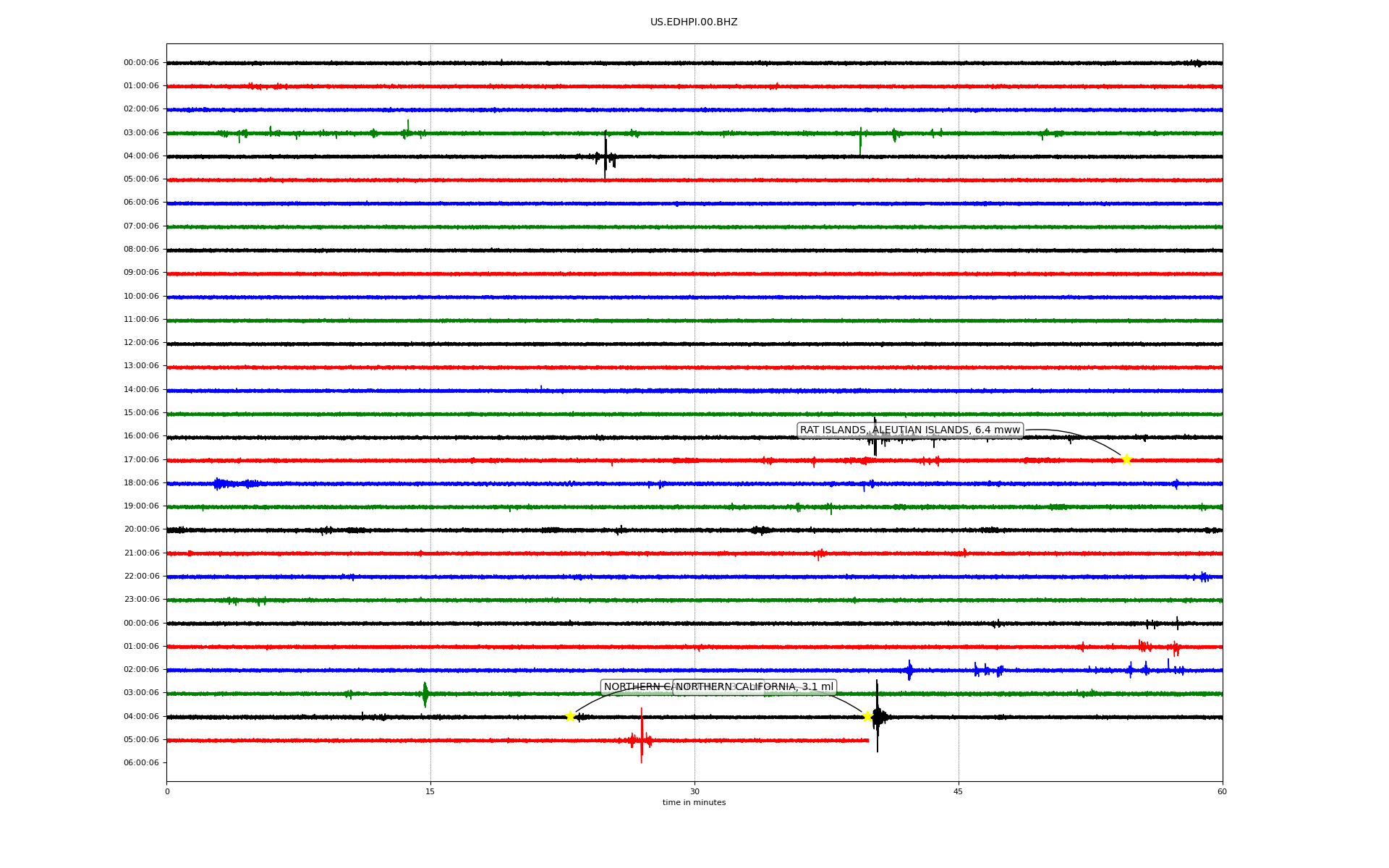The width and height of the screenshot is (1389, 868).
Task: Click the 45 tick label on the x-axis
Action: [x=959, y=791]
